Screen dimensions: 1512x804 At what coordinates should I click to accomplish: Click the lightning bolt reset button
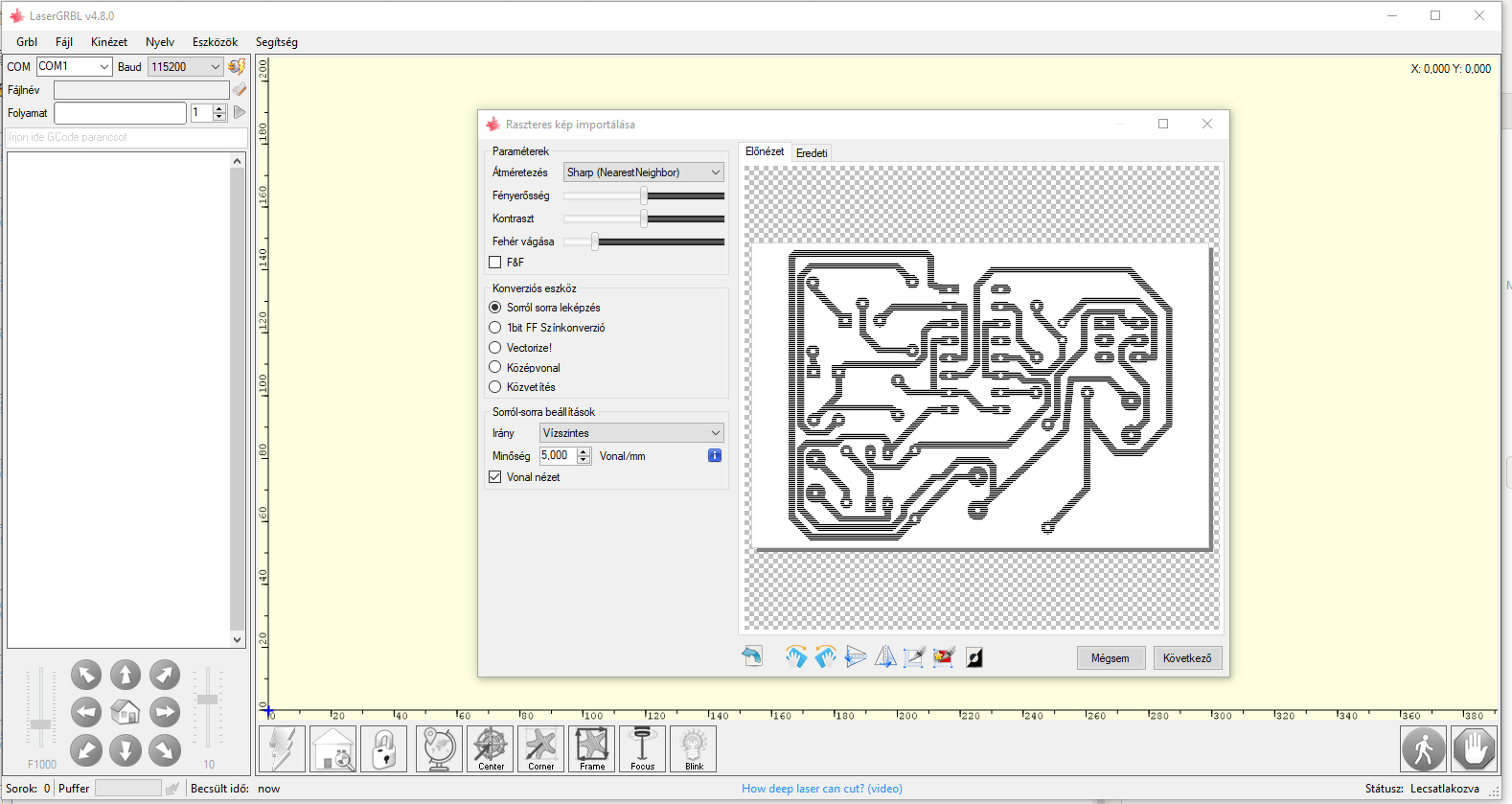[x=283, y=748]
